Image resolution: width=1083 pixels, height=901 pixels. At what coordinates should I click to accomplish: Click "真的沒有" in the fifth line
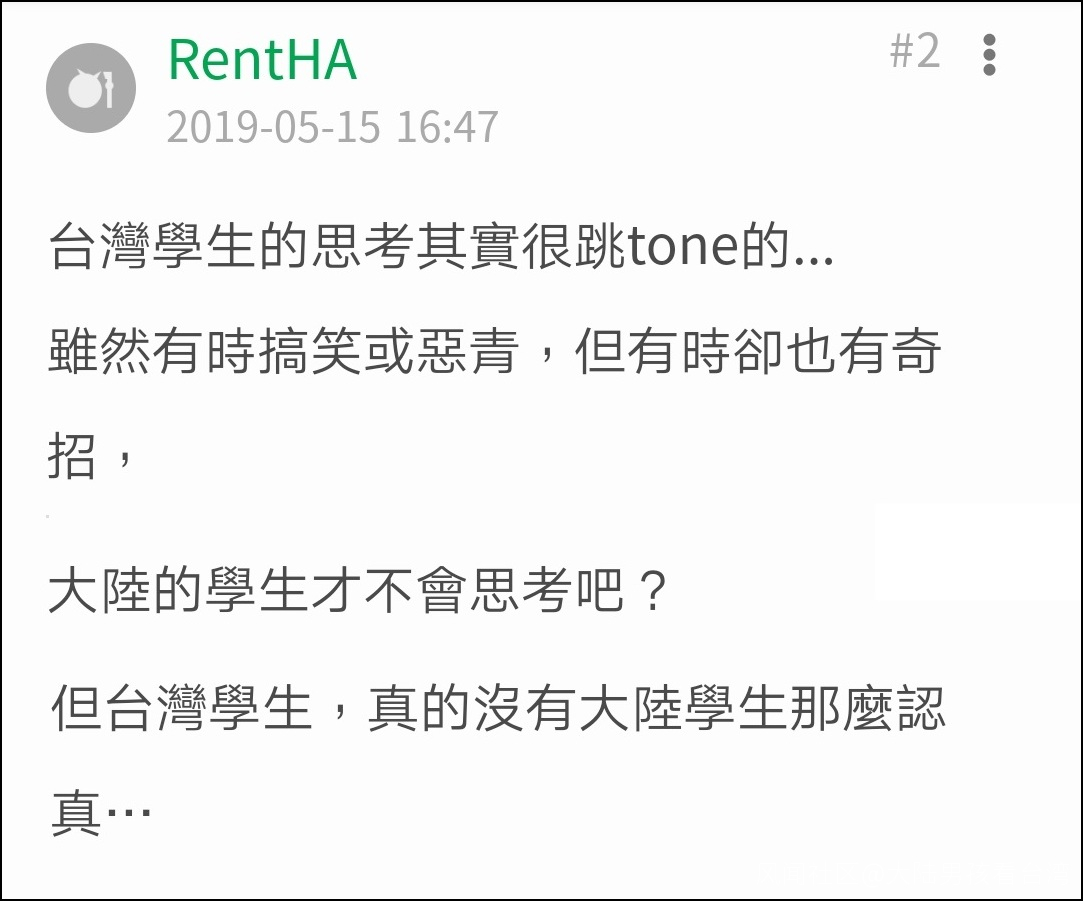click(472, 710)
